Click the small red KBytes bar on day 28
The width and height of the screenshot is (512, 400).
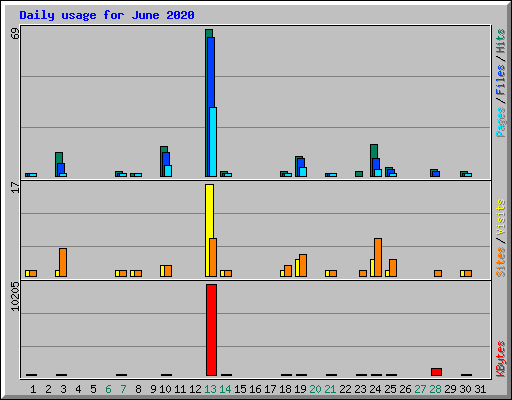point(436,372)
